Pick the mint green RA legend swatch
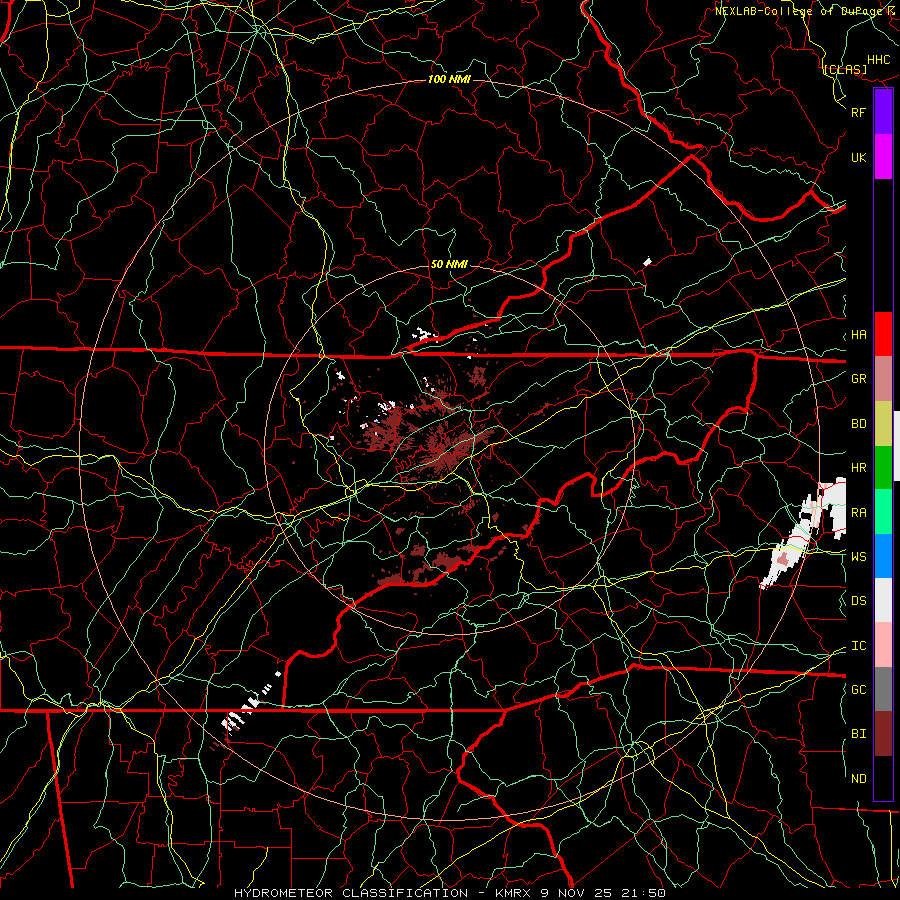 click(x=883, y=511)
